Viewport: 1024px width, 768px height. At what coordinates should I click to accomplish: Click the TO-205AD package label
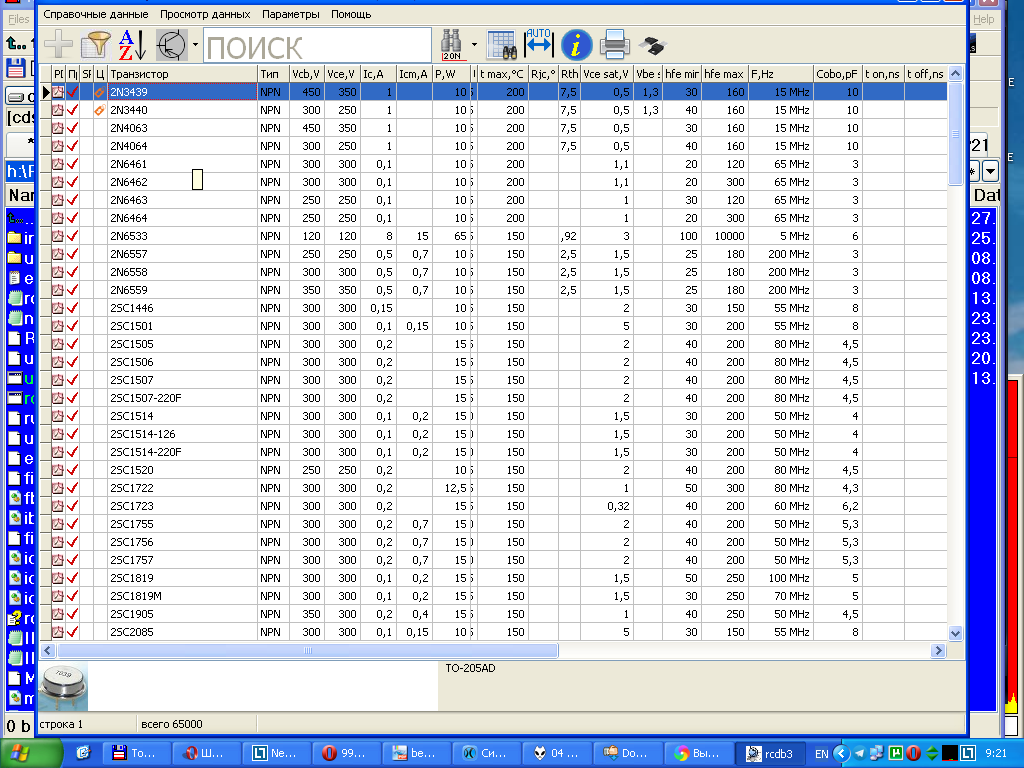pyautogui.click(x=470, y=668)
